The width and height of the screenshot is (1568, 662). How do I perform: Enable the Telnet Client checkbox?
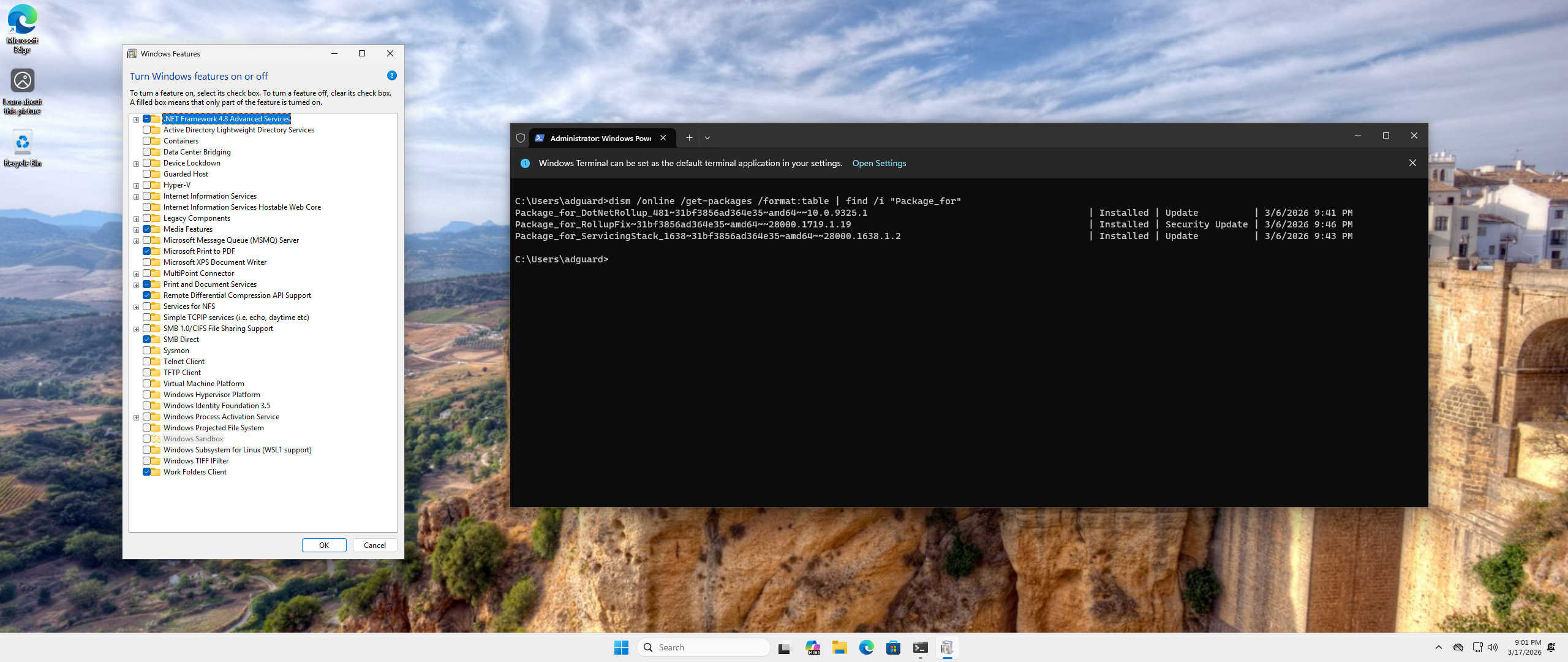click(x=147, y=362)
